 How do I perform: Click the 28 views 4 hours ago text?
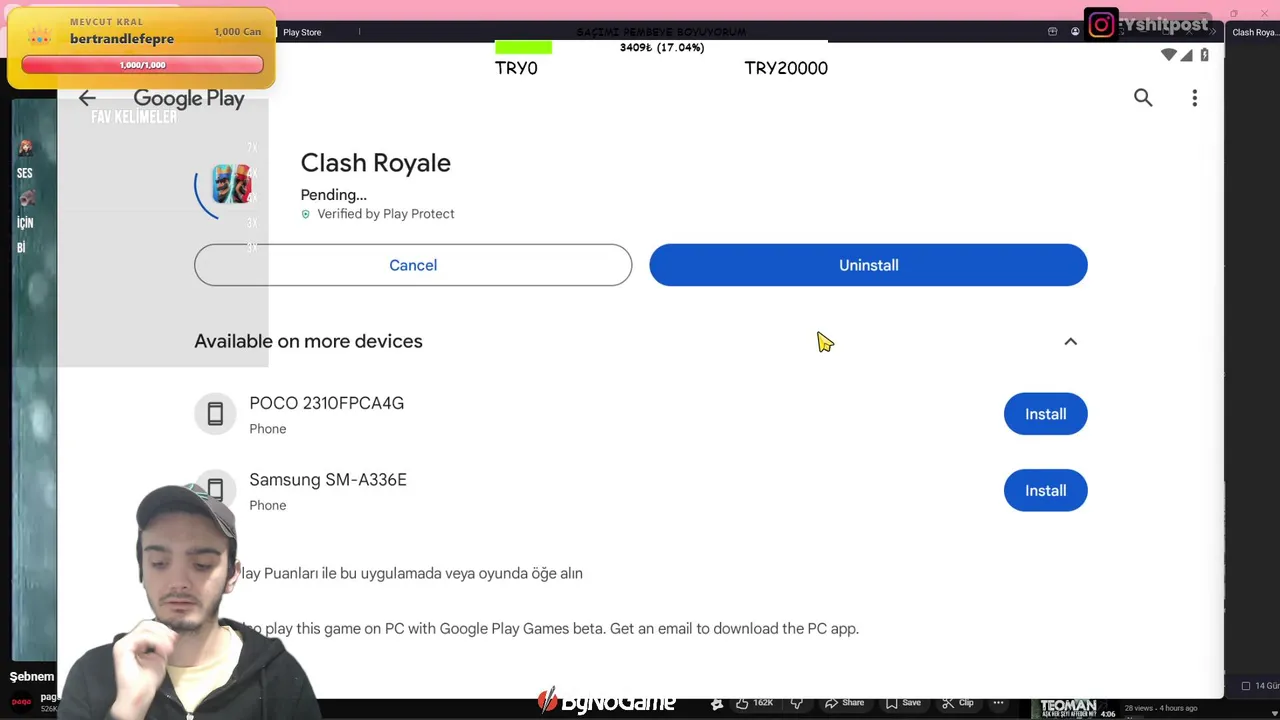click(1161, 708)
